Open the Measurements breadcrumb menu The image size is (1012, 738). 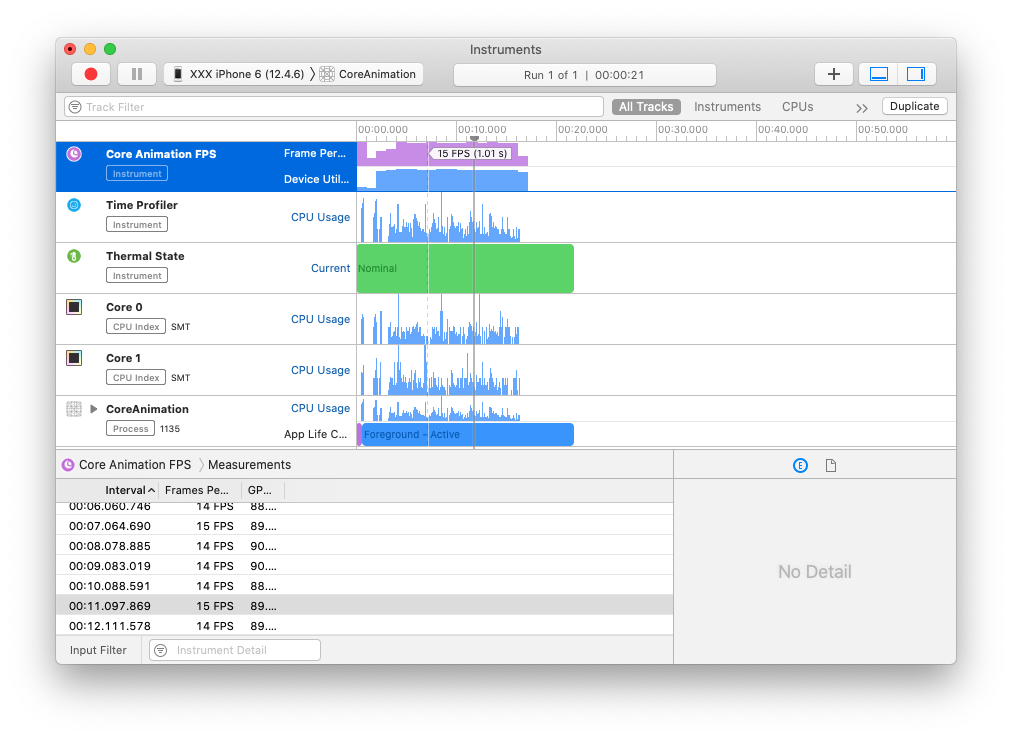click(249, 465)
